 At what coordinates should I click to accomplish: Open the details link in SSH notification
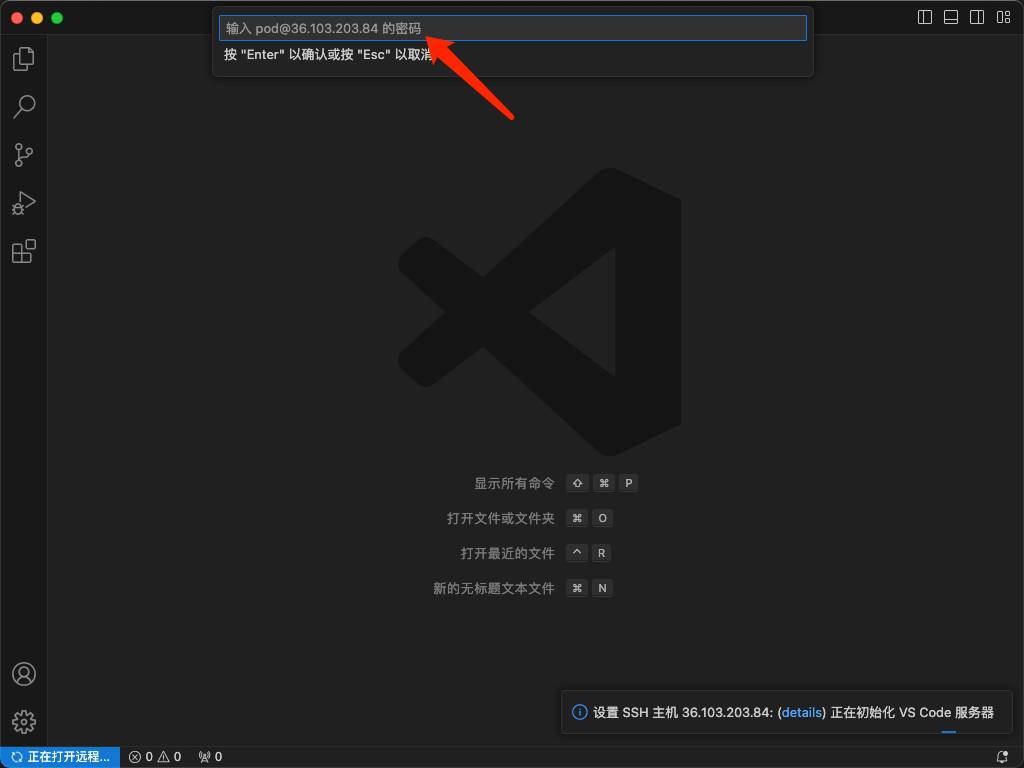[801, 712]
